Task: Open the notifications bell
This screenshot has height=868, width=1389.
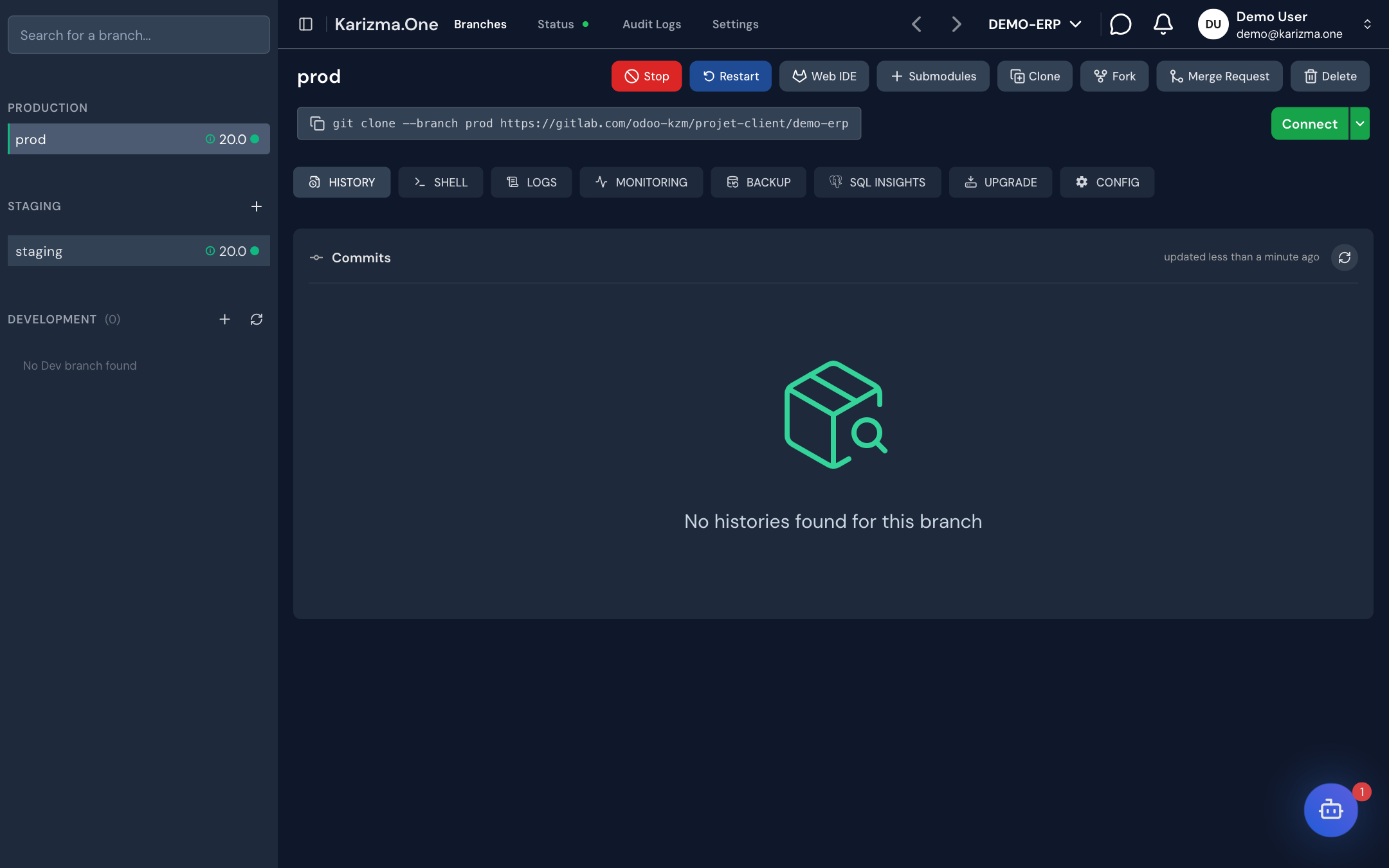Action: 1163,24
